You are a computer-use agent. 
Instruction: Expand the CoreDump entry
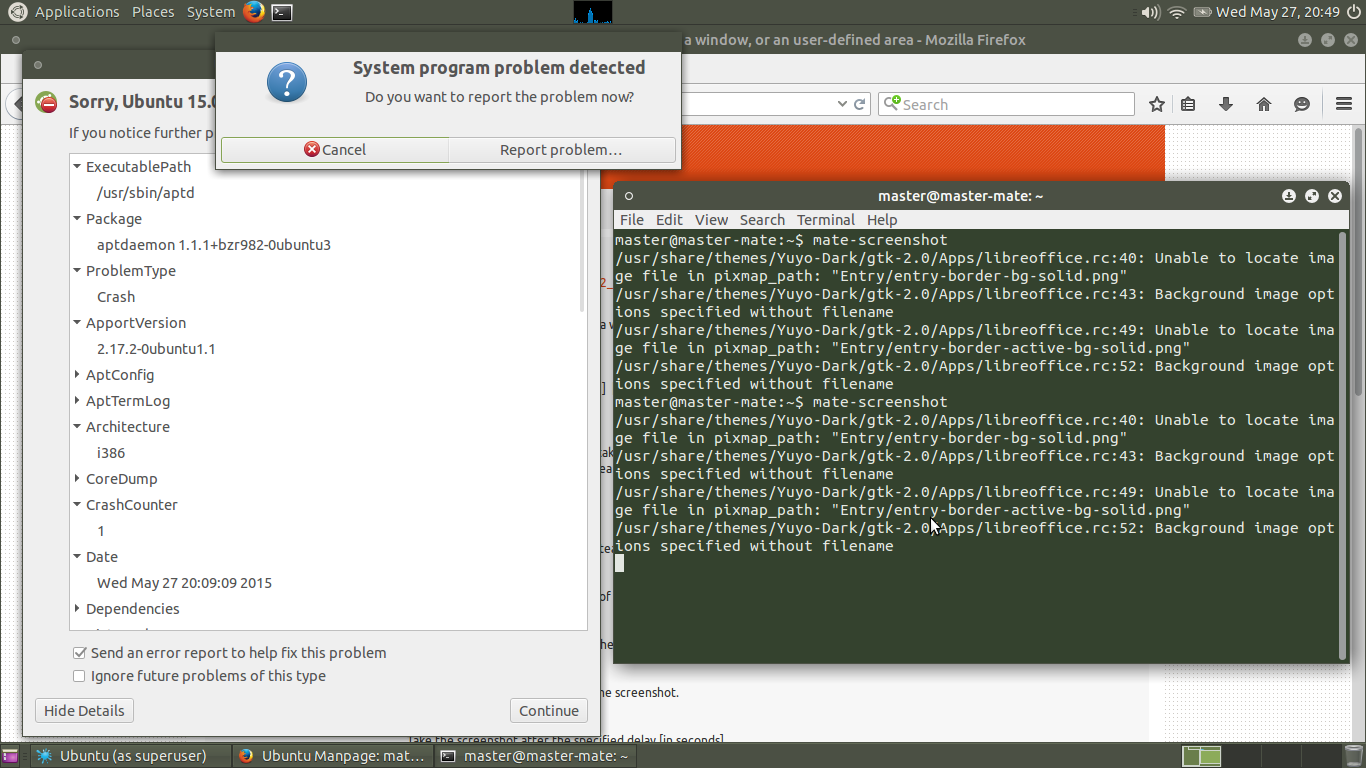click(77, 479)
